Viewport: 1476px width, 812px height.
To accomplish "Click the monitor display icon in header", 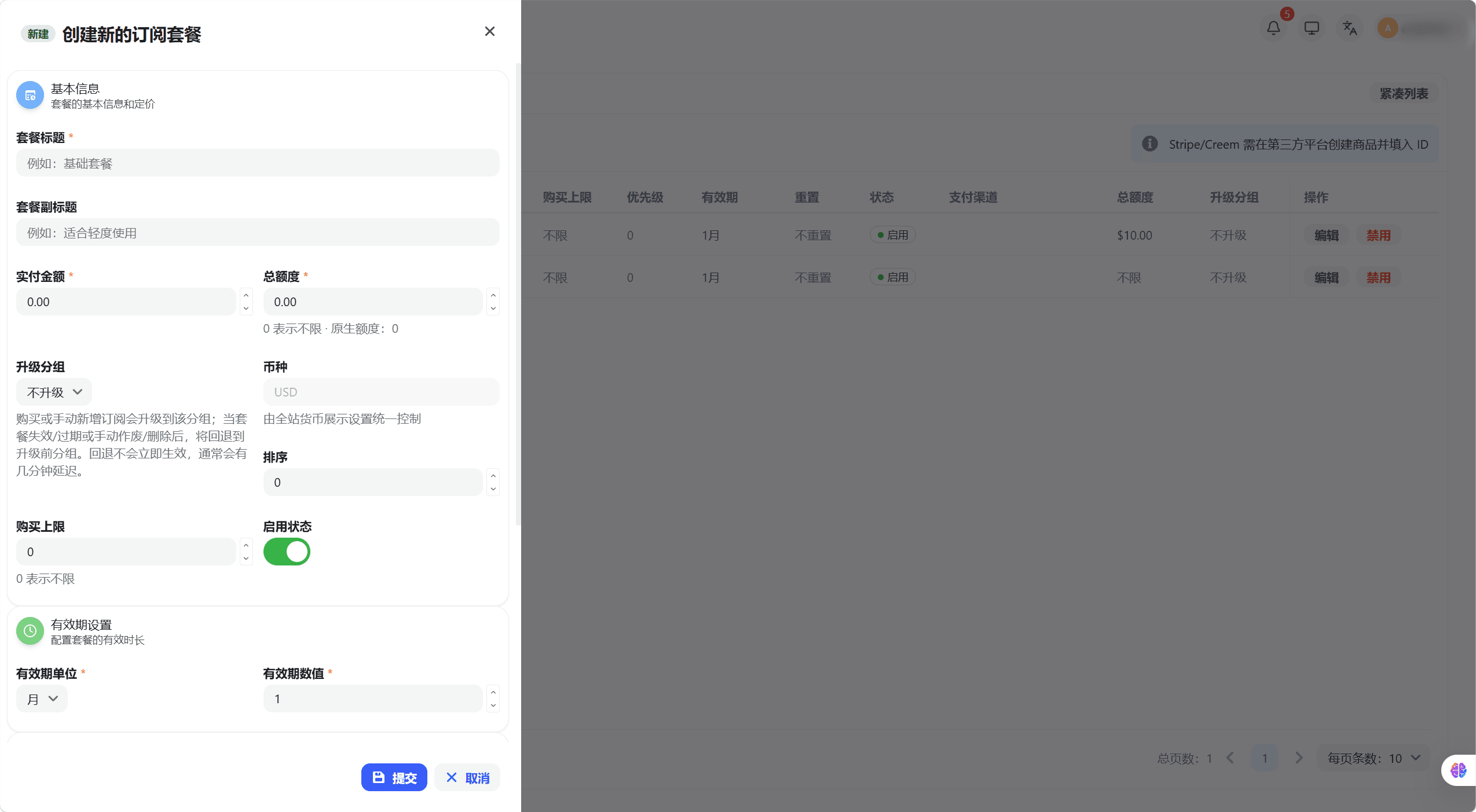I will tap(1312, 28).
